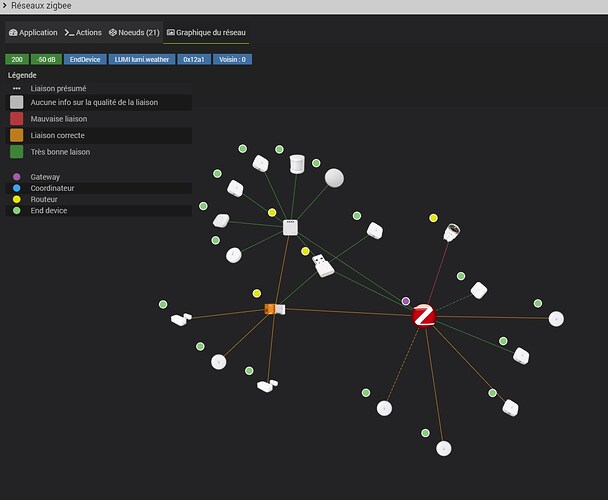Switch to the Actions tab
The image size is (608, 500).
pos(83,33)
